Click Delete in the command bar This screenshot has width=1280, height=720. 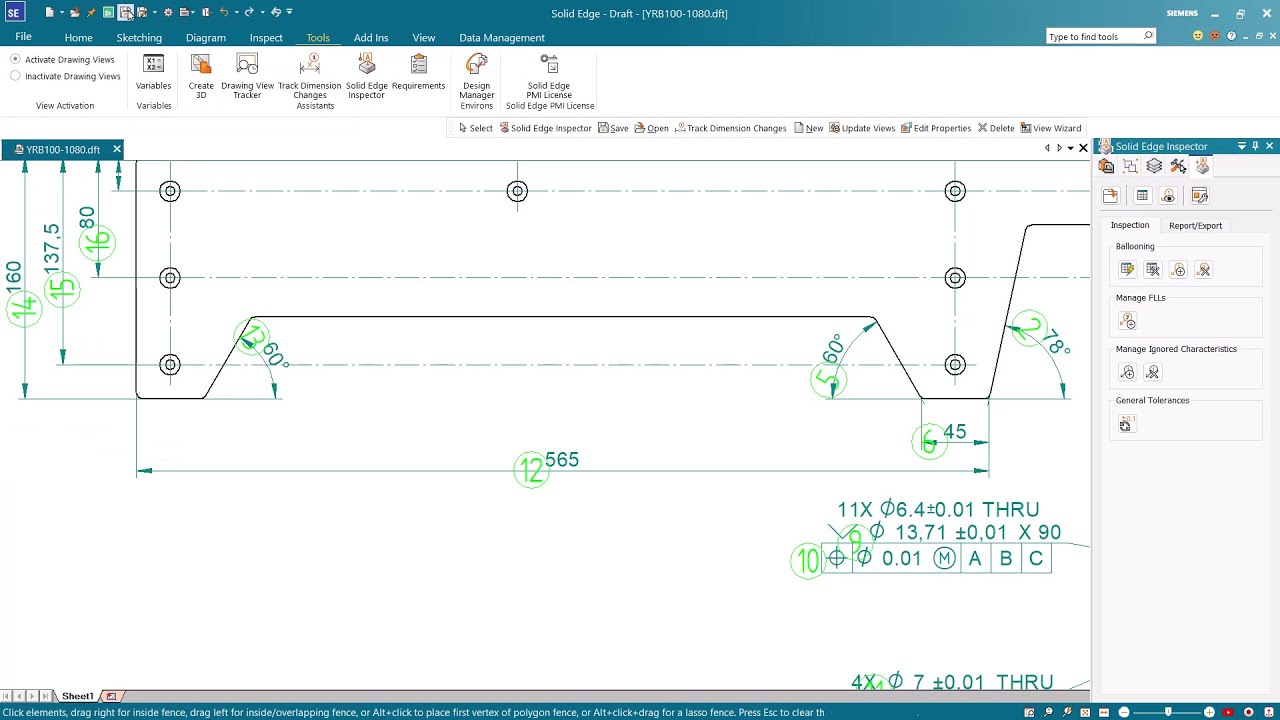(x=996, y=128)
